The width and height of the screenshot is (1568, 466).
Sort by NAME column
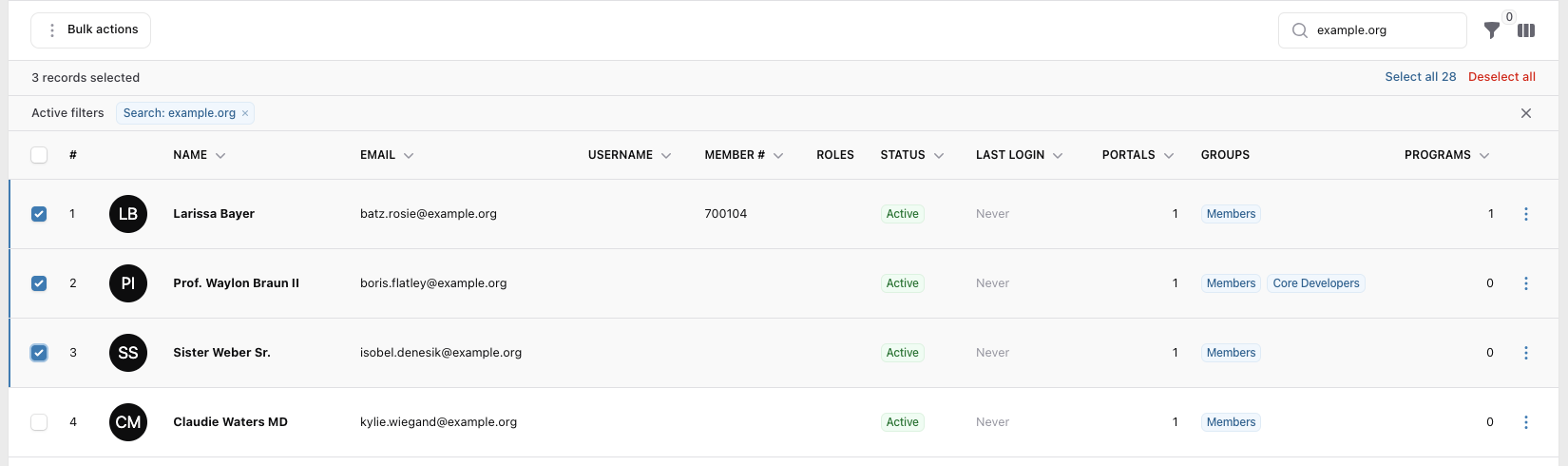tap(199, 155)
